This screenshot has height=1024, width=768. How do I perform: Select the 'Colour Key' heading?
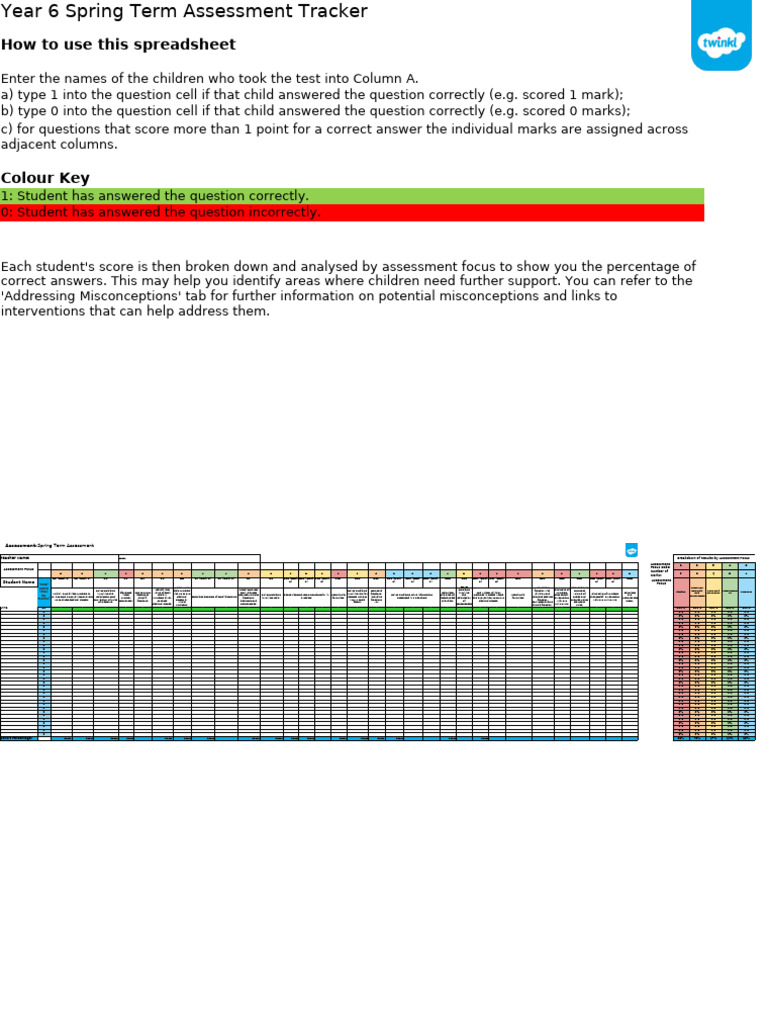(45, 178)
